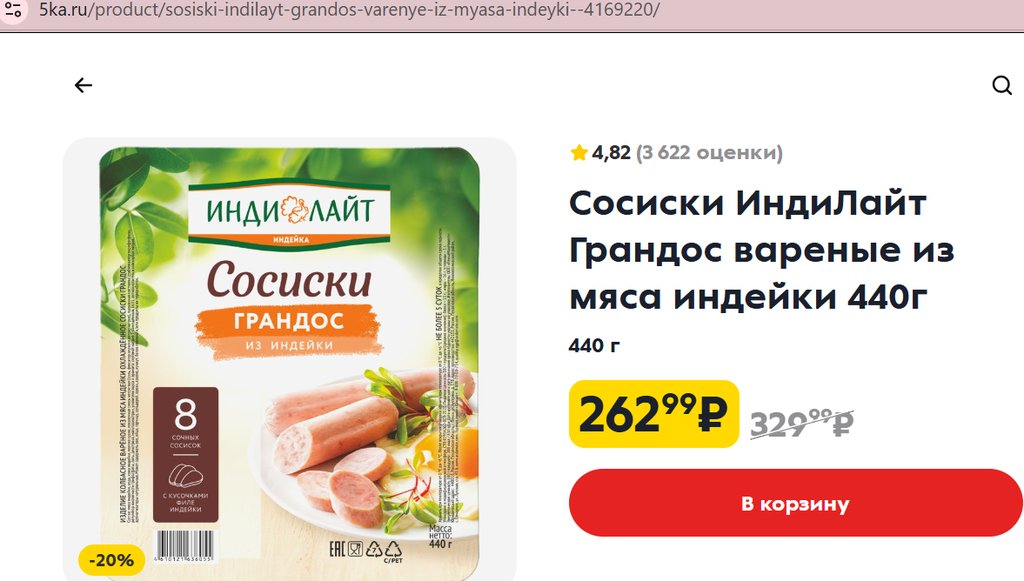Screen dimensions: 1024x581
Task: Click the orange ГРАНДОС label on the package
Action: click(289, 321)
